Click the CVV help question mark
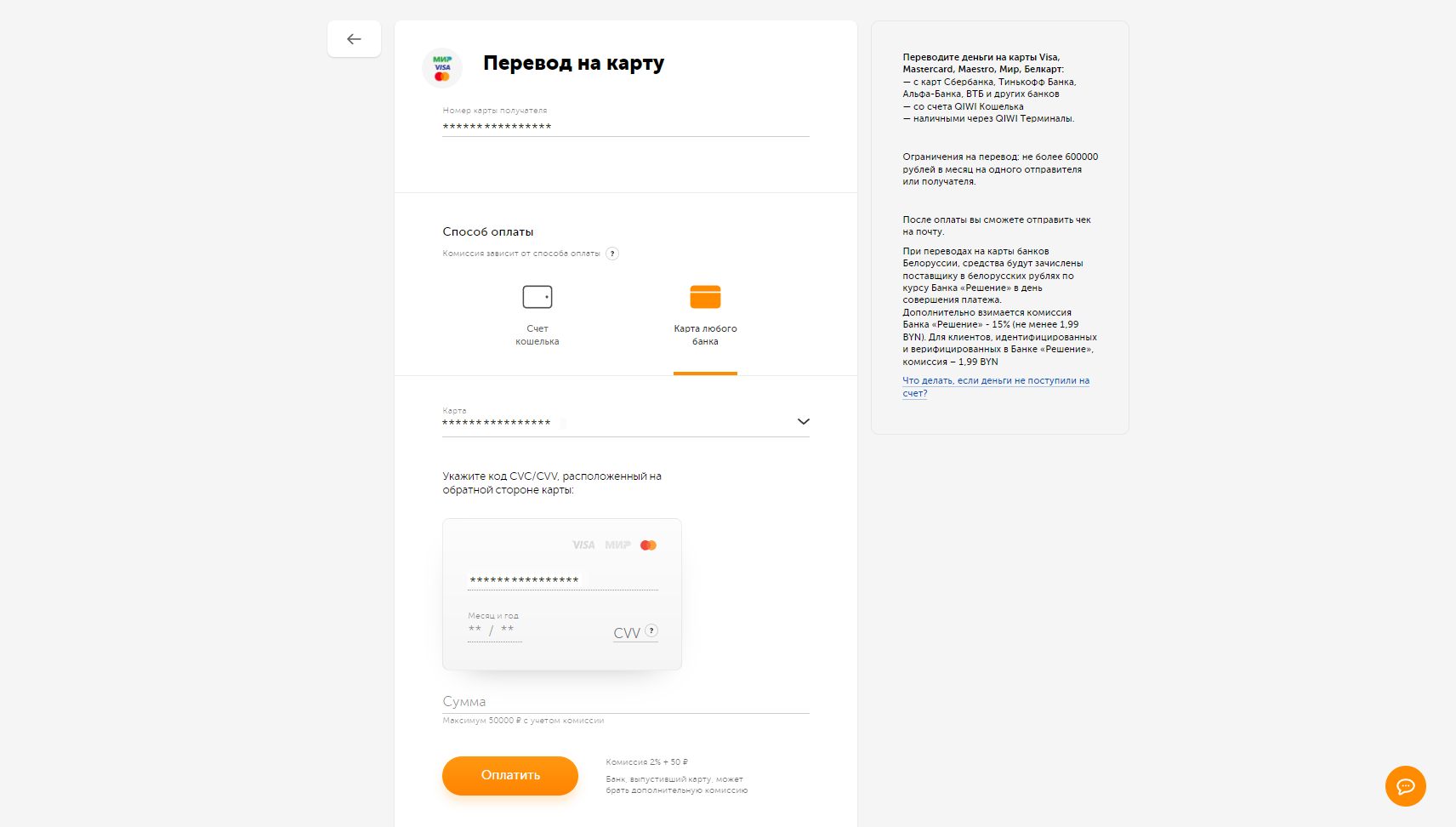 pyautogui.click(x=651, y=630)
